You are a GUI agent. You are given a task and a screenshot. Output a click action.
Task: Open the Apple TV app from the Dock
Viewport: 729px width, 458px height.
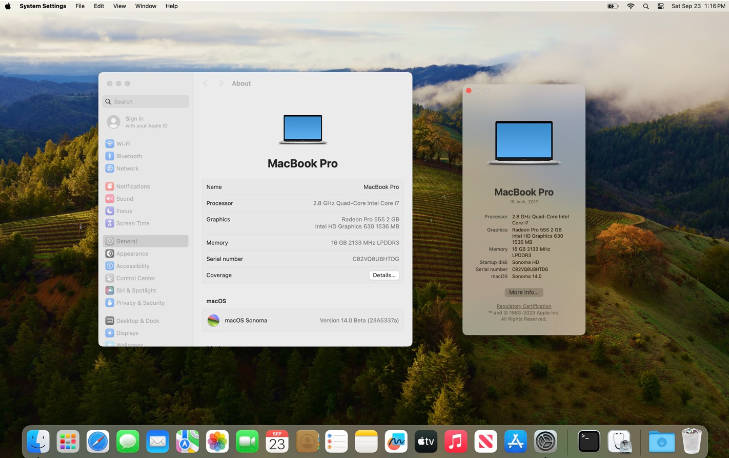click(426, 441)
